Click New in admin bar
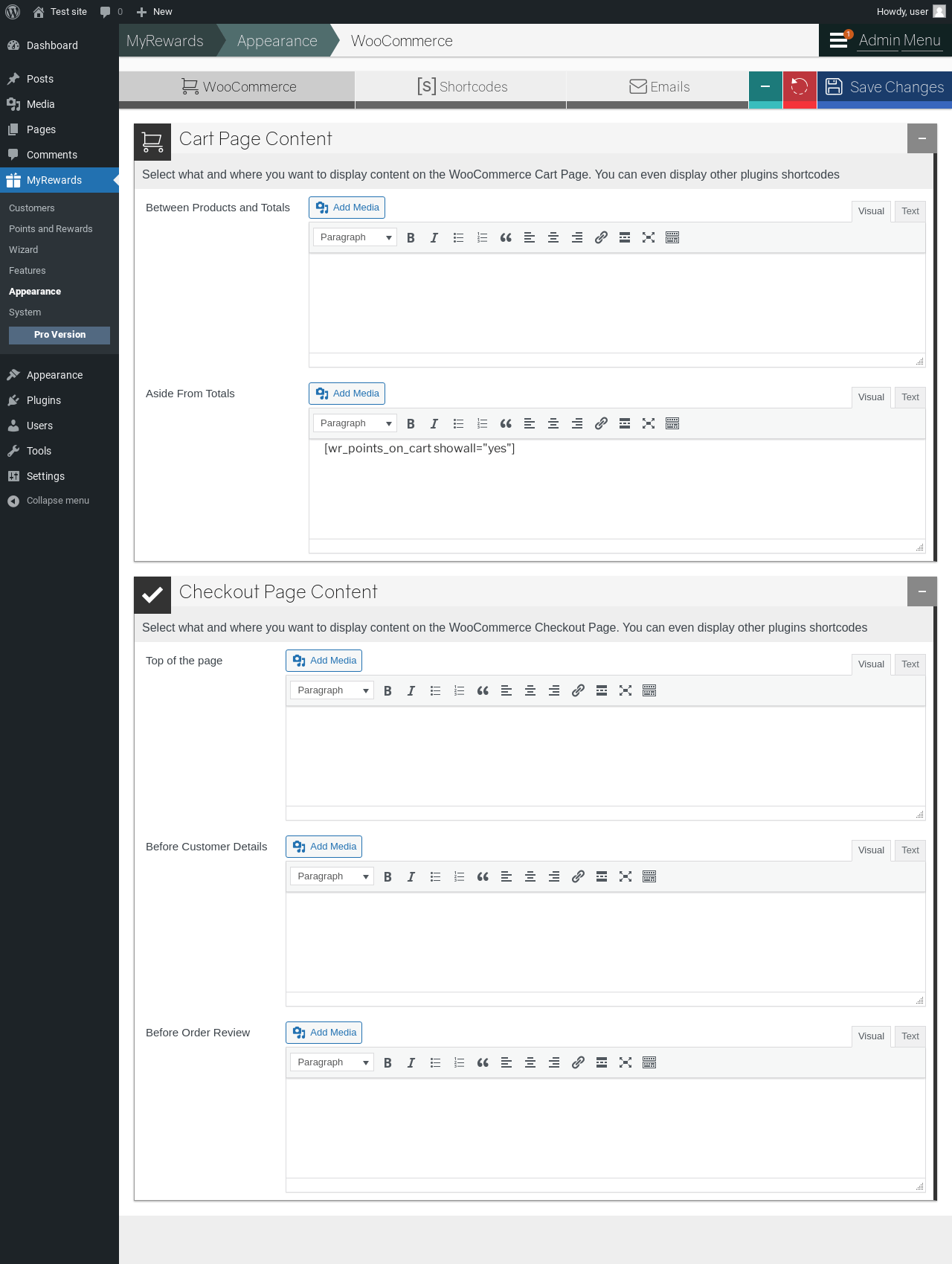 coord(155,12)
